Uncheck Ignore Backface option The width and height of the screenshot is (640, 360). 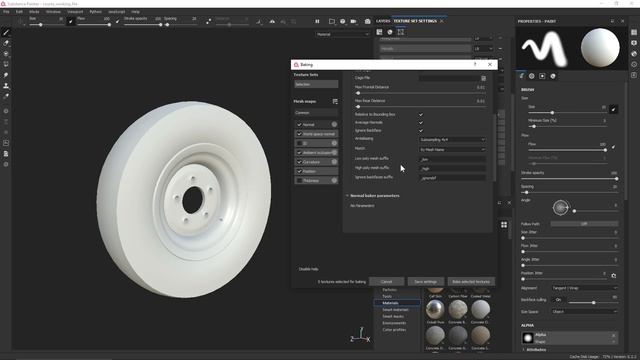pos(421,131)
